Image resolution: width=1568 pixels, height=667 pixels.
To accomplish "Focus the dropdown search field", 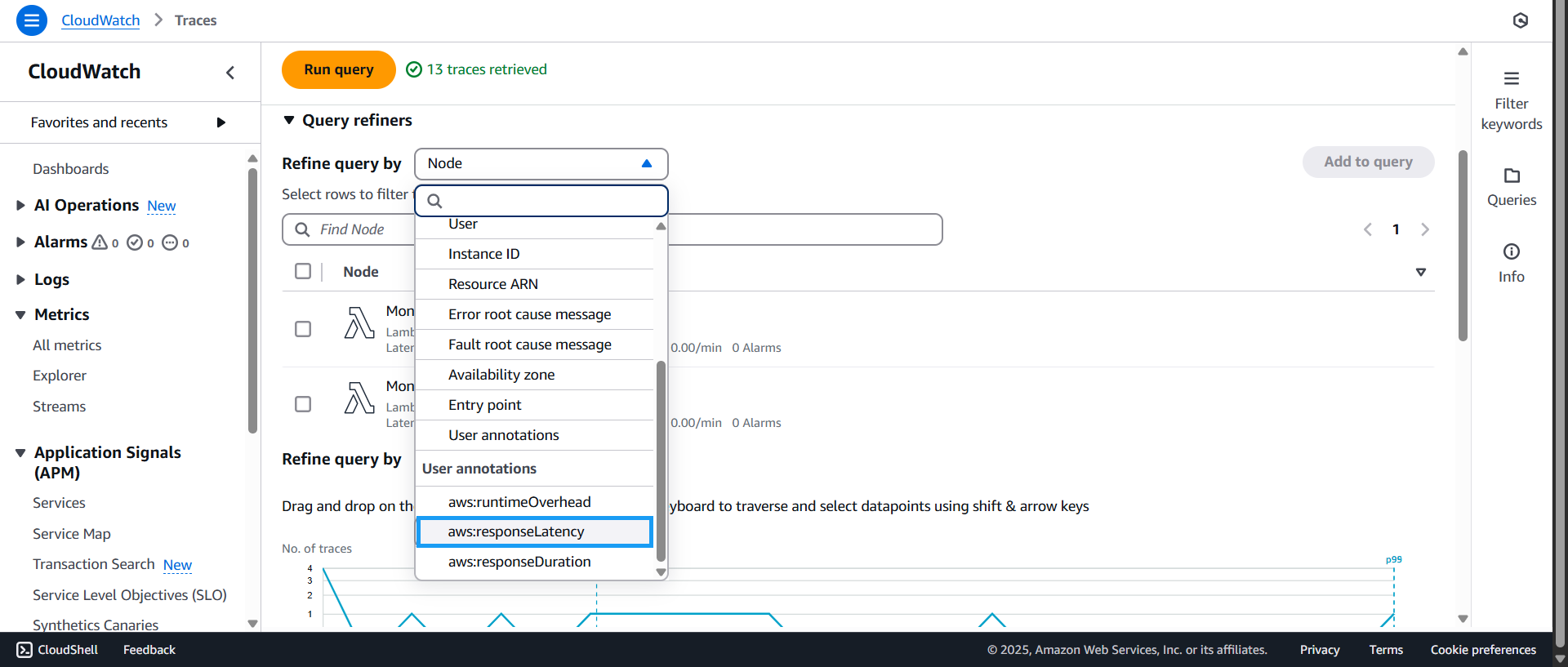I will (x=547, y=201).
